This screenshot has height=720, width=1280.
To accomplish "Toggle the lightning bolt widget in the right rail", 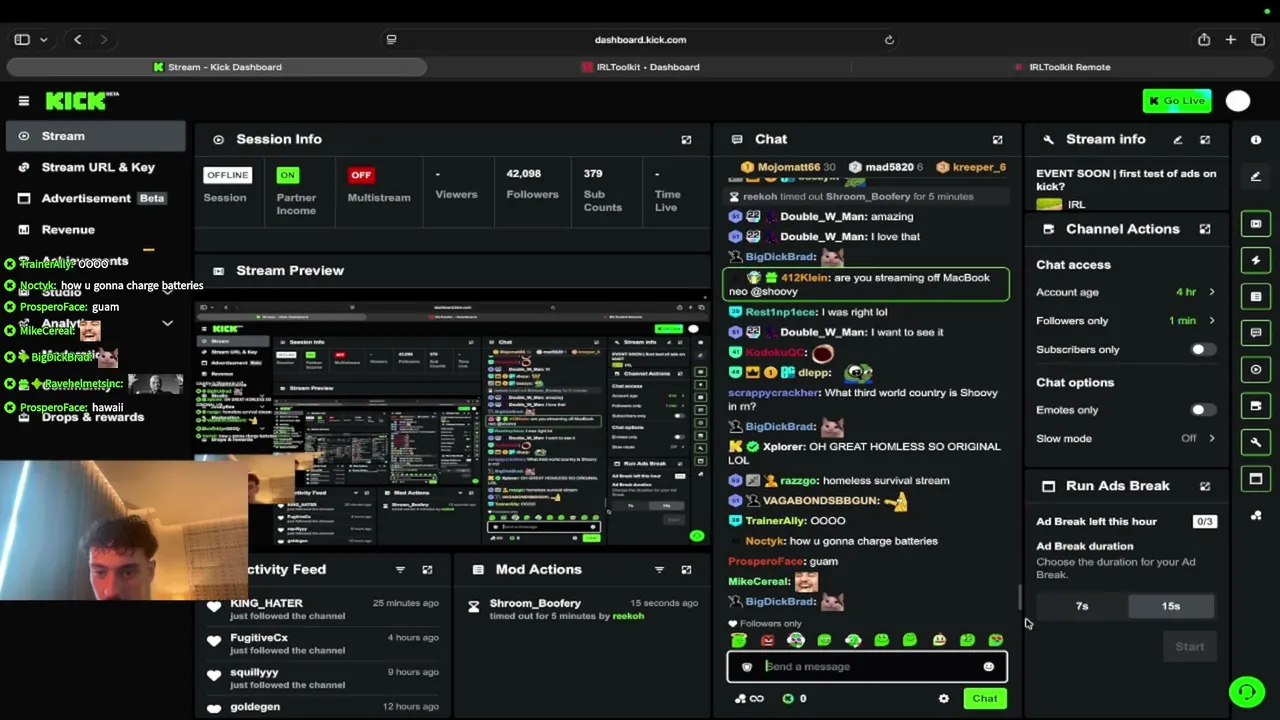I will point(1256,260).
